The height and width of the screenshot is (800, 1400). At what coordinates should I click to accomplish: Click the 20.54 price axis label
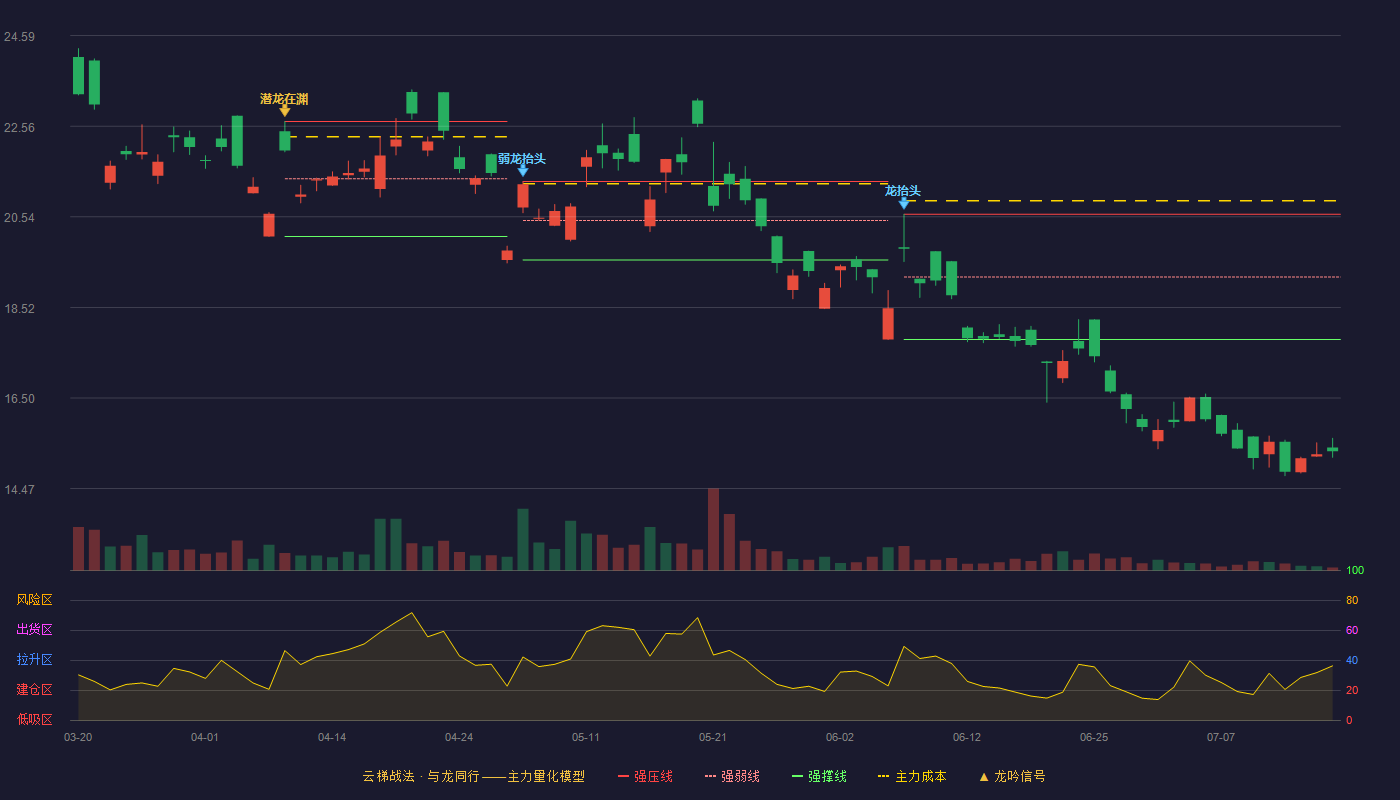(19, 218)
